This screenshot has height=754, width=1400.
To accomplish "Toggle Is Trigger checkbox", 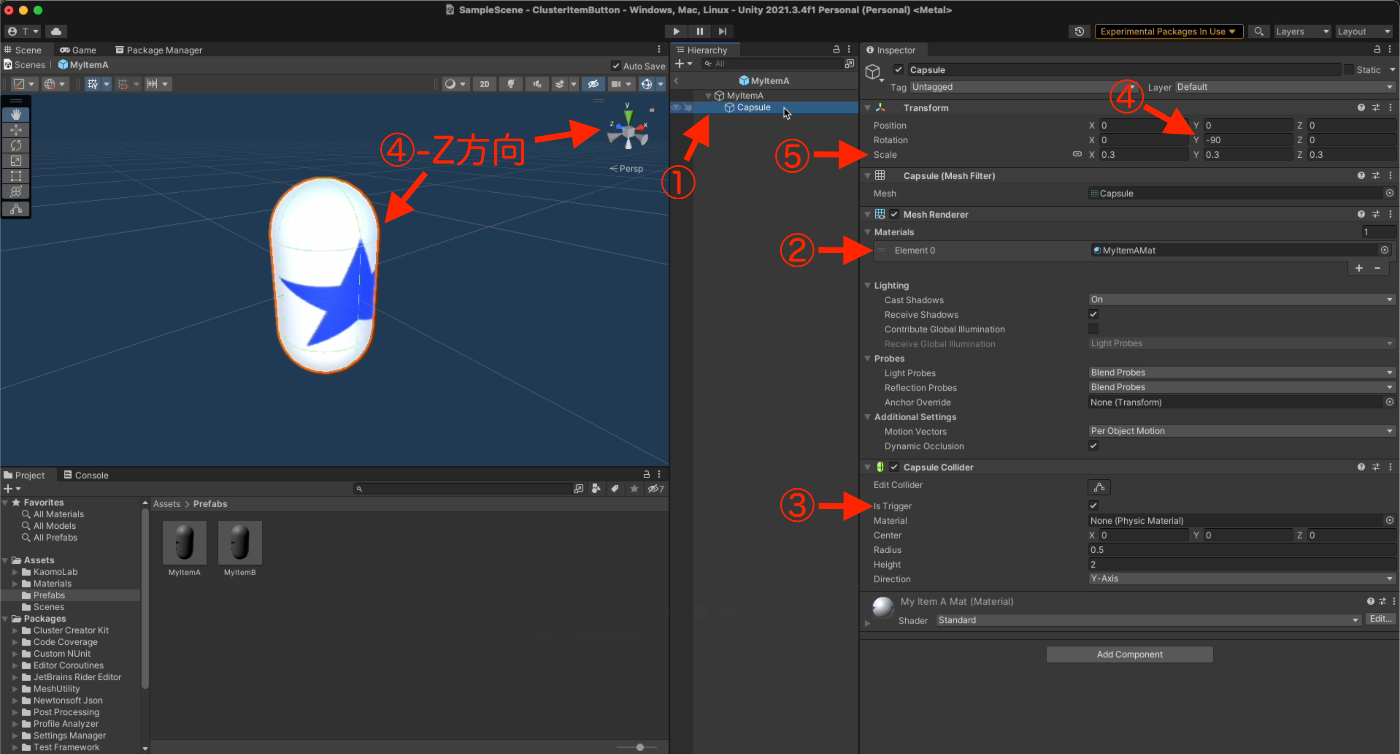I will 1093,506.
